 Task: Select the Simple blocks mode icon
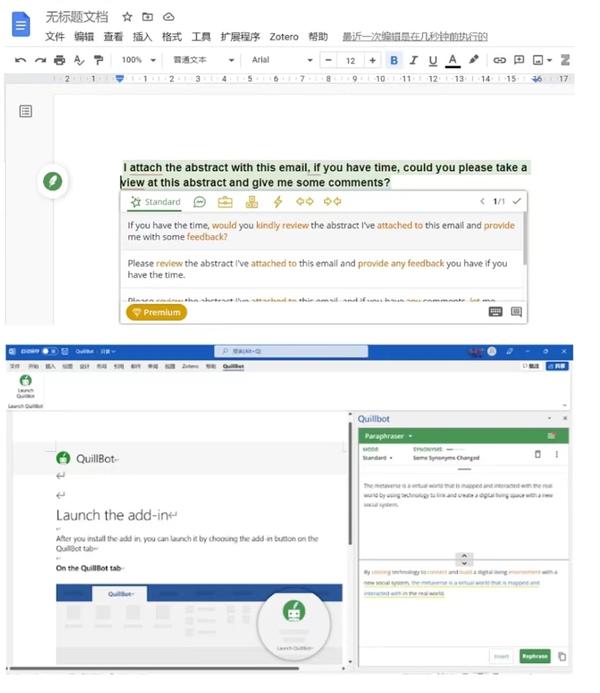[252, 202]
